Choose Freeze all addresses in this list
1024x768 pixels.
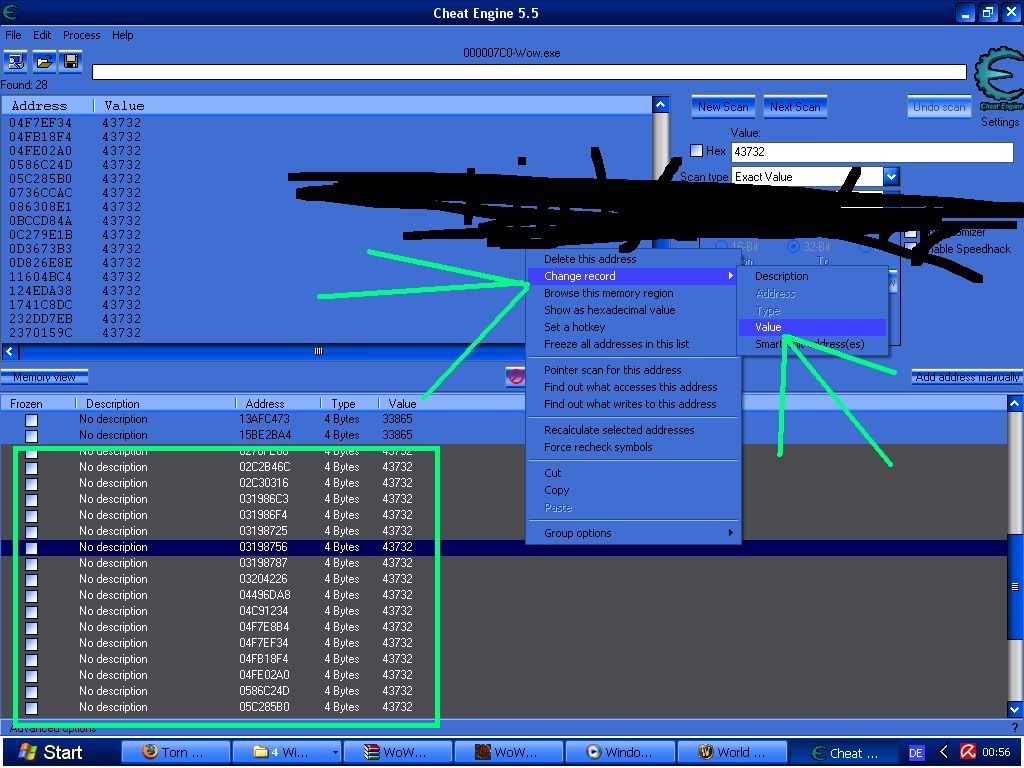[x=633, y=344]
